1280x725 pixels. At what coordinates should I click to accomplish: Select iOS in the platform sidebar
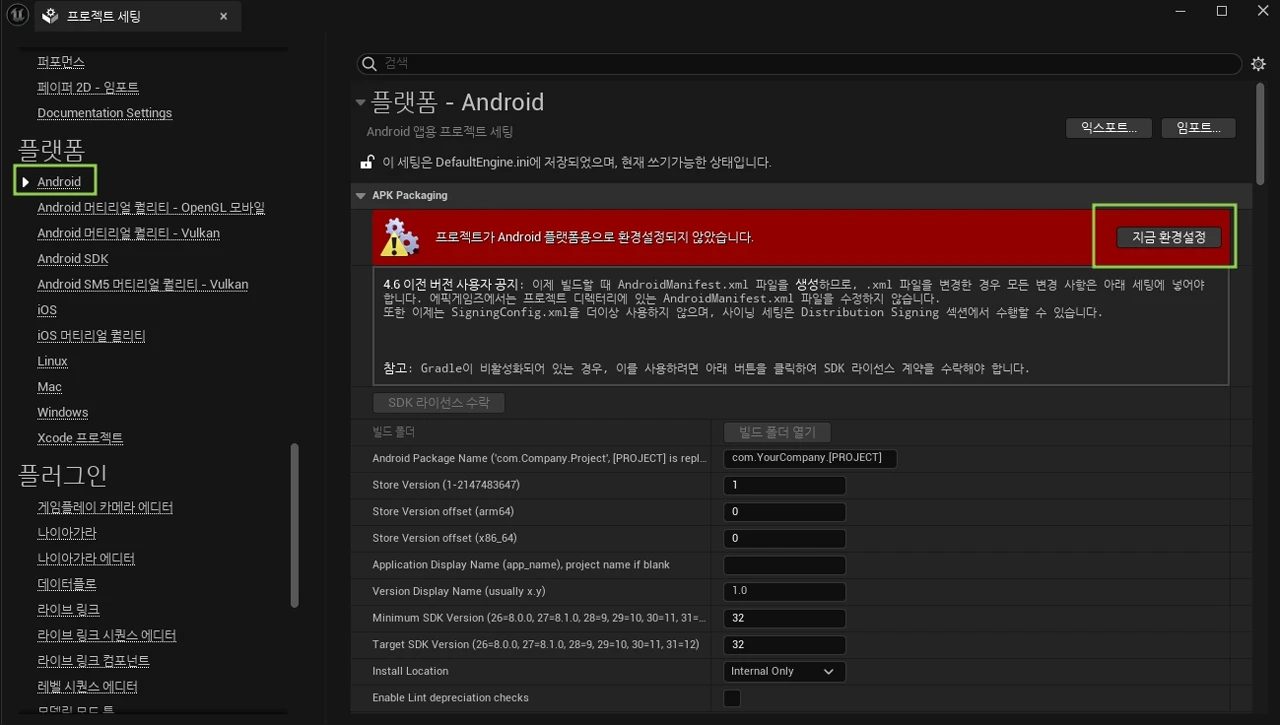coord(46,310)
